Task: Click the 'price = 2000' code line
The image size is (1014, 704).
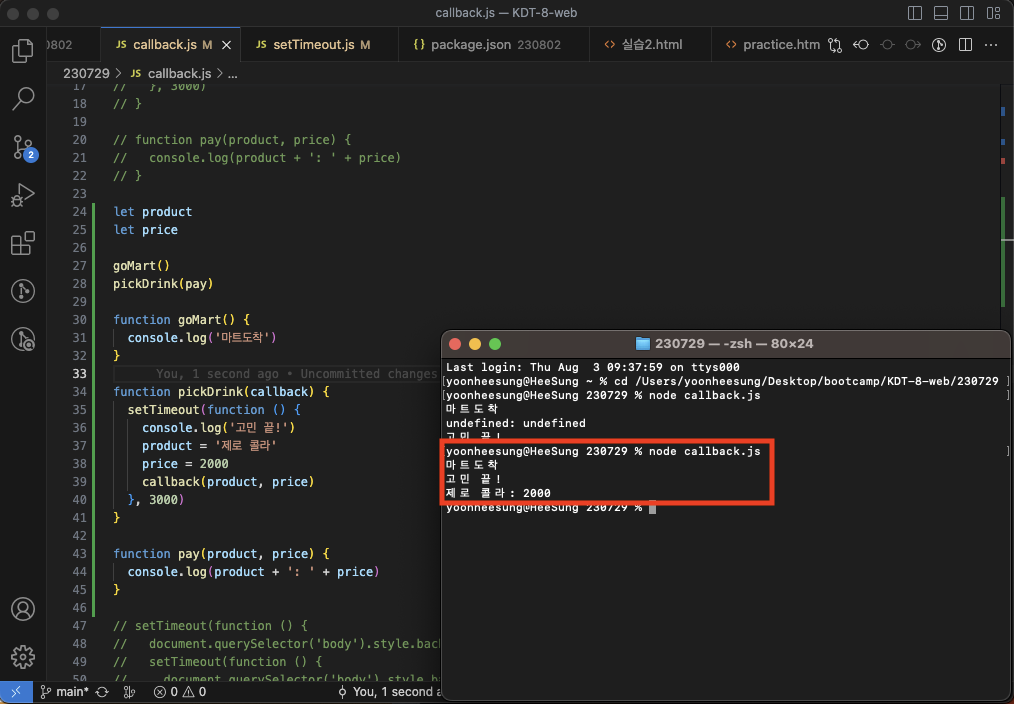Action: (185, 464)
